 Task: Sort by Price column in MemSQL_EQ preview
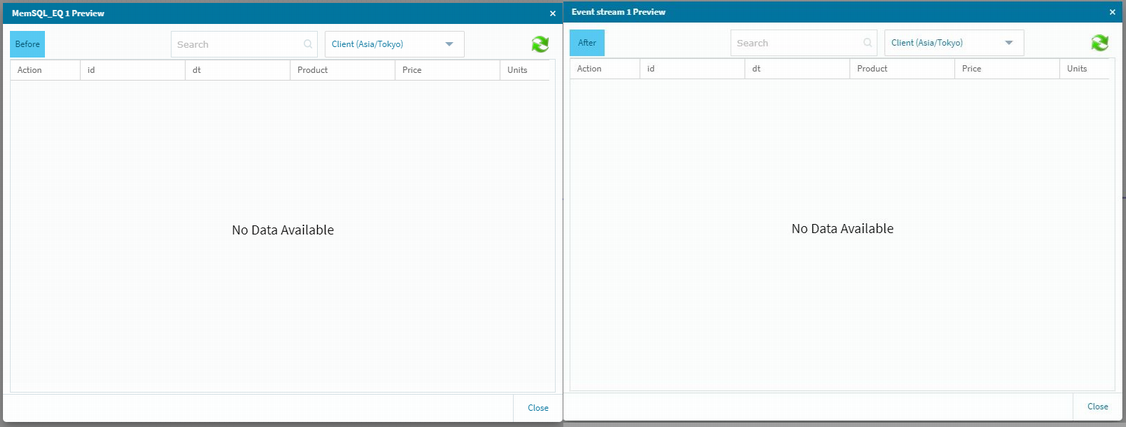point(447,70)
